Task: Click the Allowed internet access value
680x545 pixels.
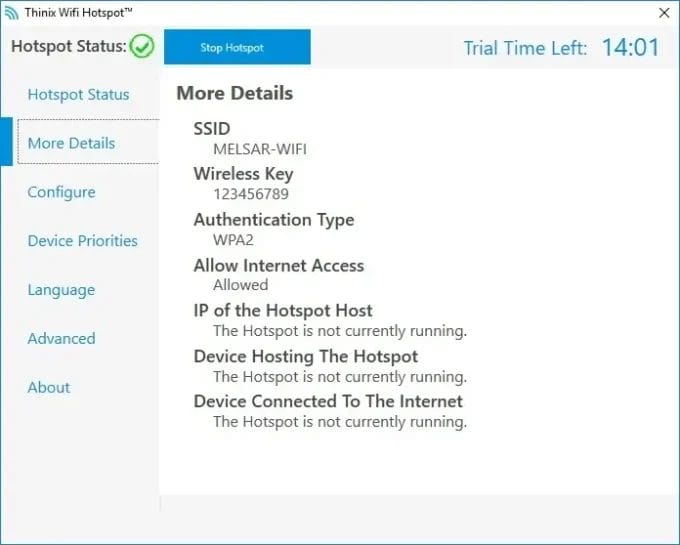Action: (x=241, y=285)
